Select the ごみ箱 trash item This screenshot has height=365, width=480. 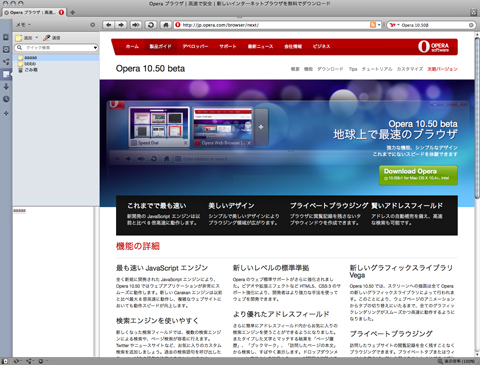pyautogui.click(x=56, y=70)
